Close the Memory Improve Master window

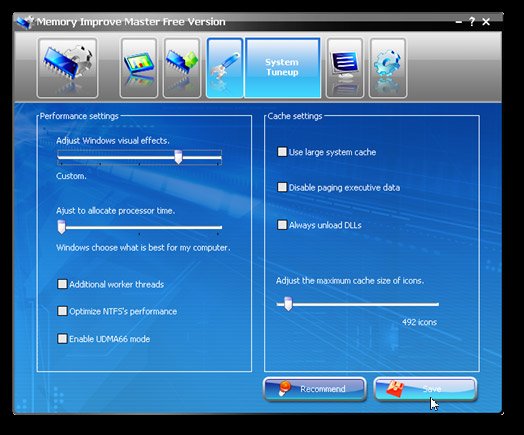pyautogui.click(x=486, y=22)
